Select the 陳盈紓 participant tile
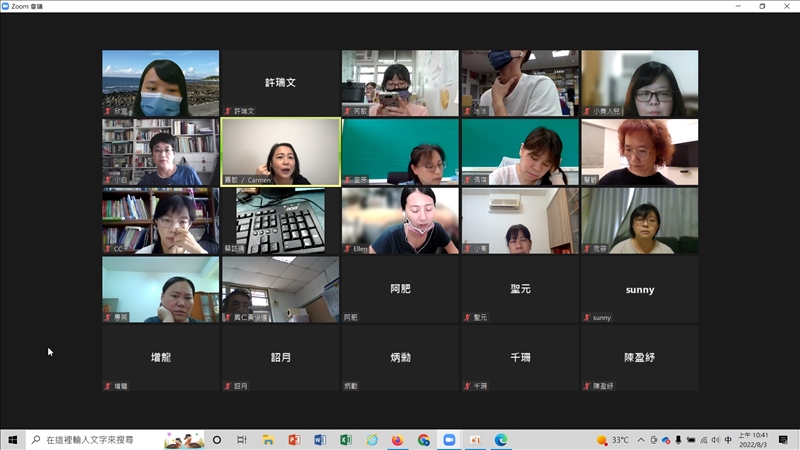This screenshot has width=800, height=450. (x=639, y=358)
